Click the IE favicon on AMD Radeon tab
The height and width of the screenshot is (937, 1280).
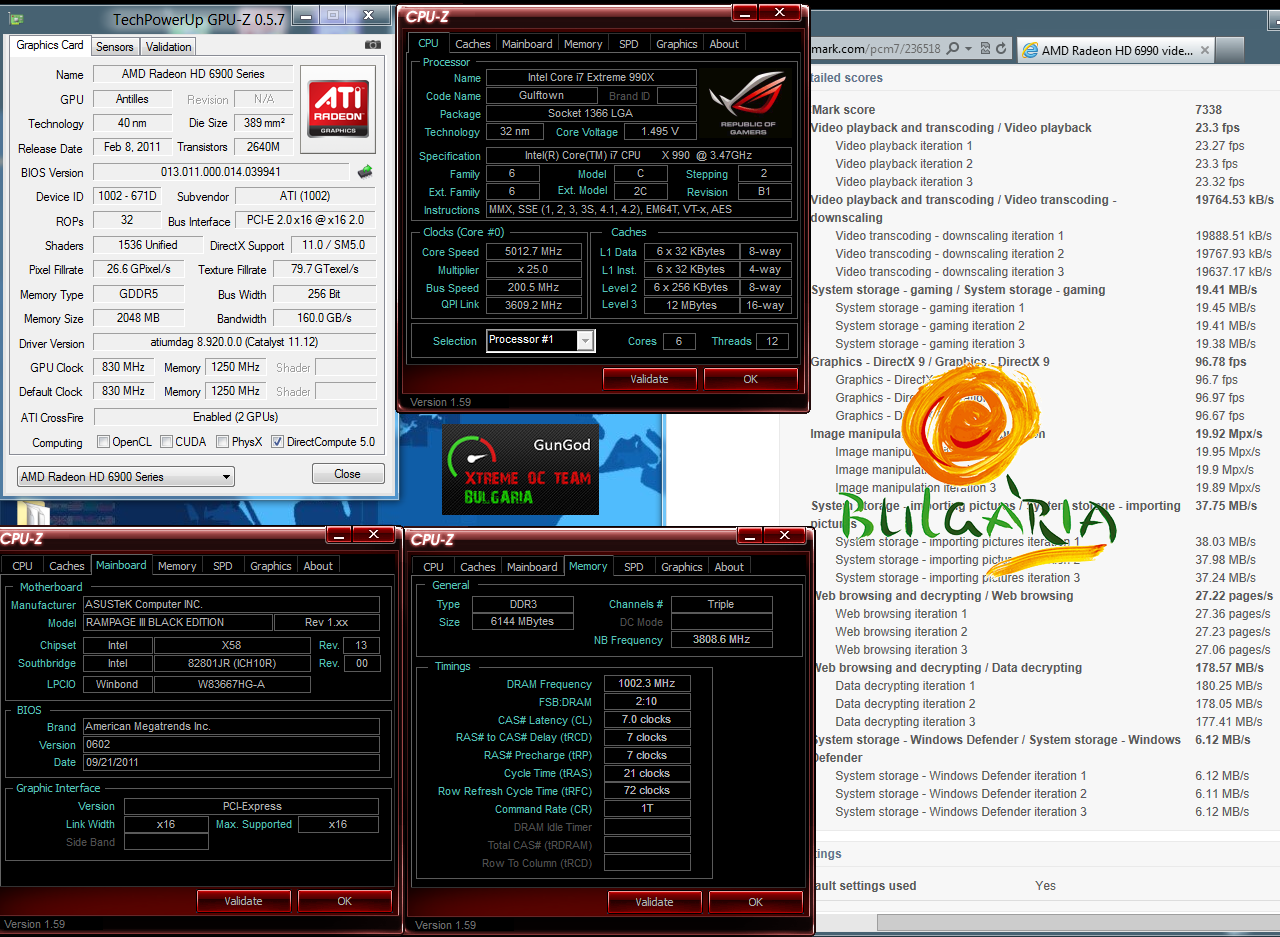pos(1030,50)
